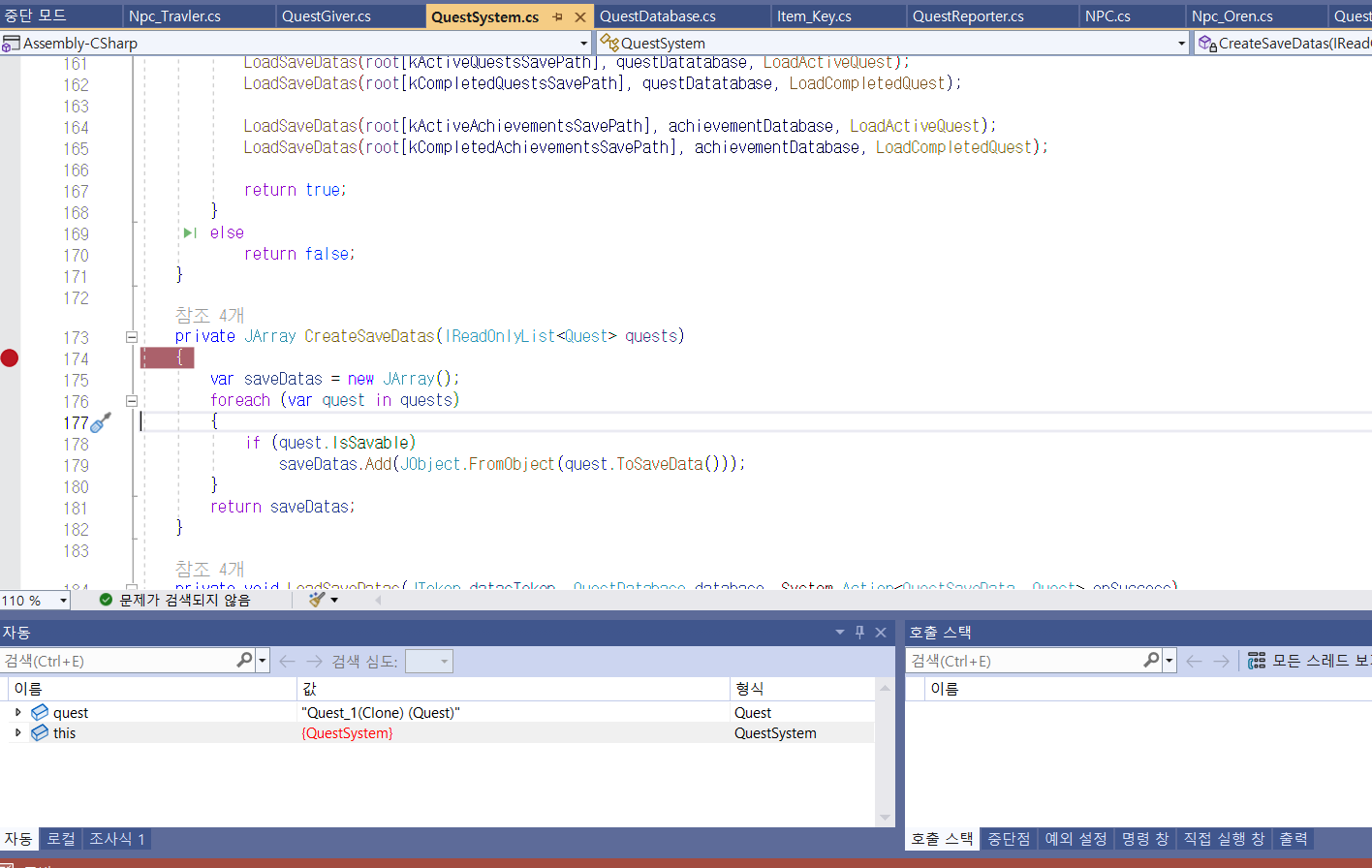This screenshot has width=1372, height=868.
Task: Click the references count above LoadSaveDatas
Action: coord(209,570)
